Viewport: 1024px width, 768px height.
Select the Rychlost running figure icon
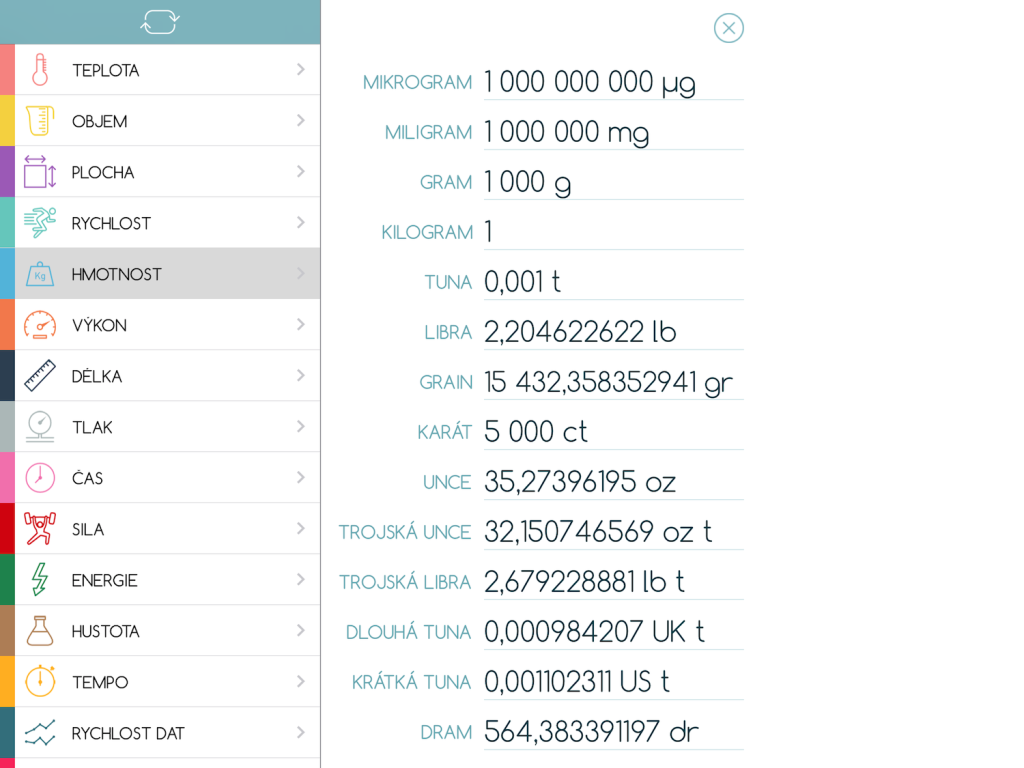click(x=40, y=223)
